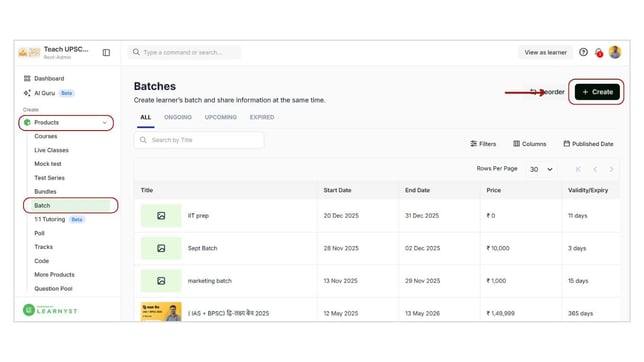Open Code in sidebar
Image resolution: width=644 pixels, height=362 pixels.
(41, 261)
